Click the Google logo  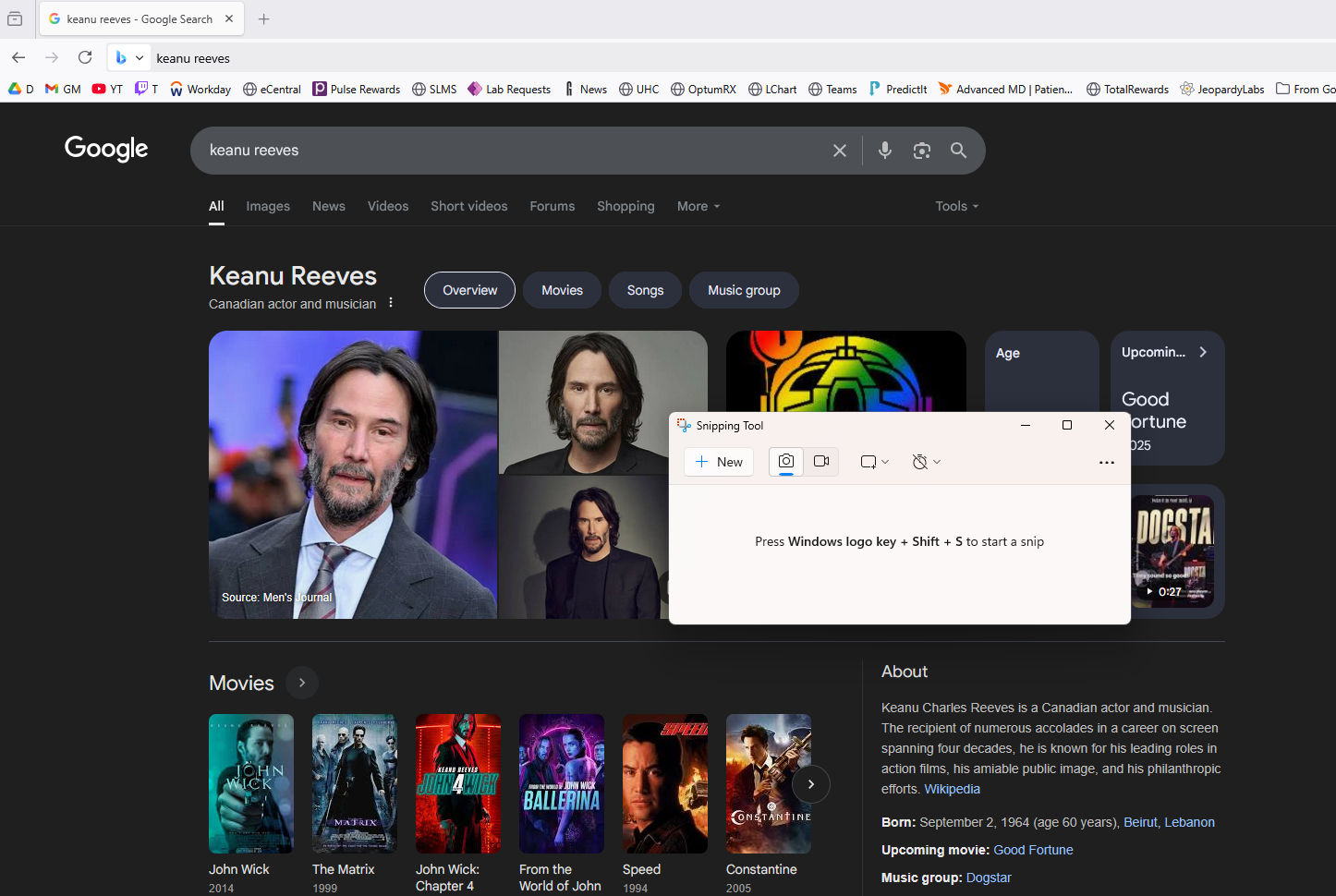(x=106, y=149)
